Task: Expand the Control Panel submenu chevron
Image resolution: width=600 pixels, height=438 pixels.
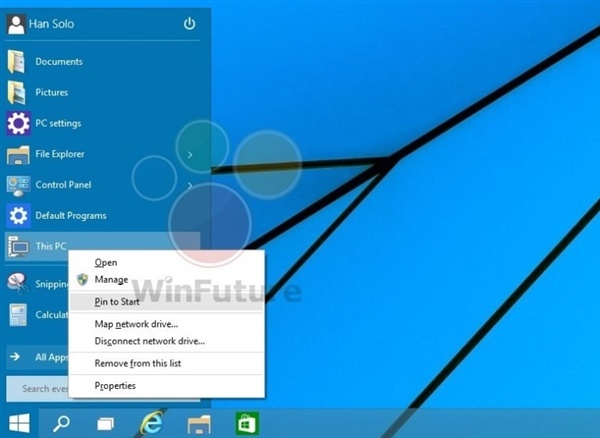Action: point(190,186)
